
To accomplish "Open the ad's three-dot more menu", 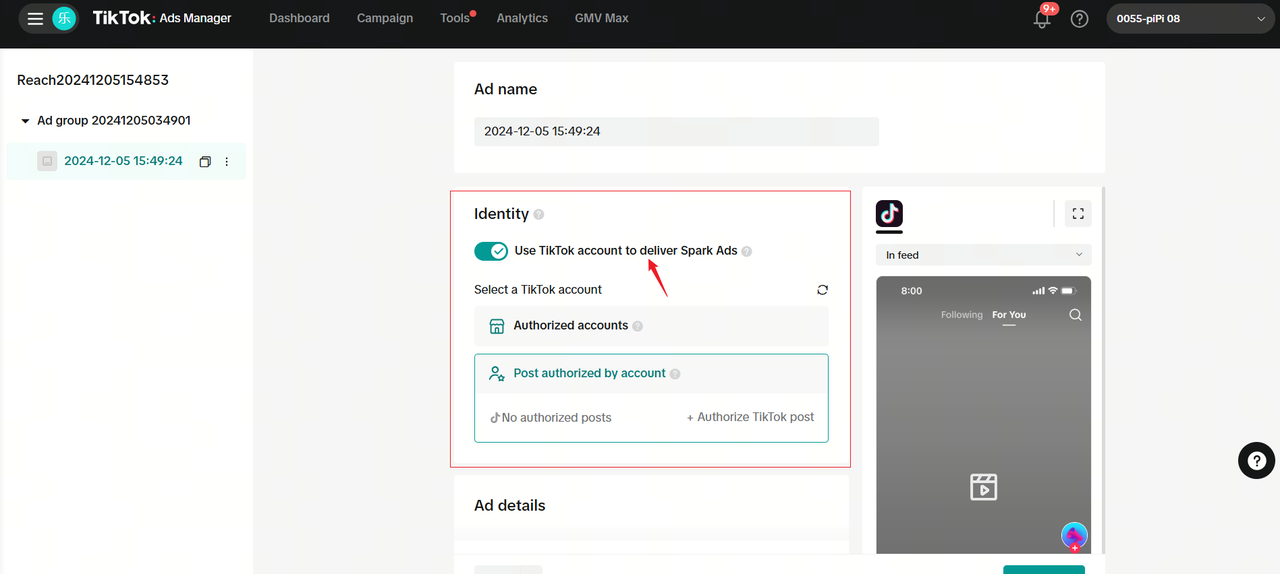I will [x=227, y=161].
